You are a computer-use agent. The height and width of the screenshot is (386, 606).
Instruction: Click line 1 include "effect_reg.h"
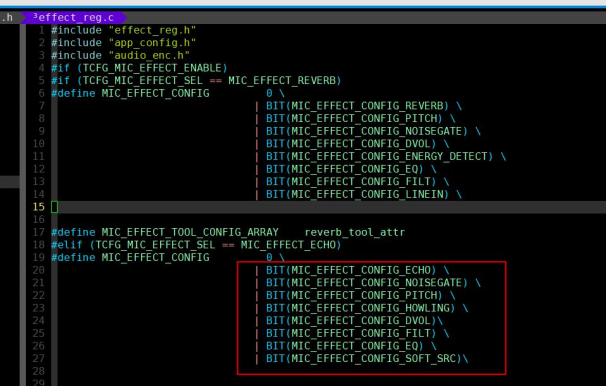[123, 30]
